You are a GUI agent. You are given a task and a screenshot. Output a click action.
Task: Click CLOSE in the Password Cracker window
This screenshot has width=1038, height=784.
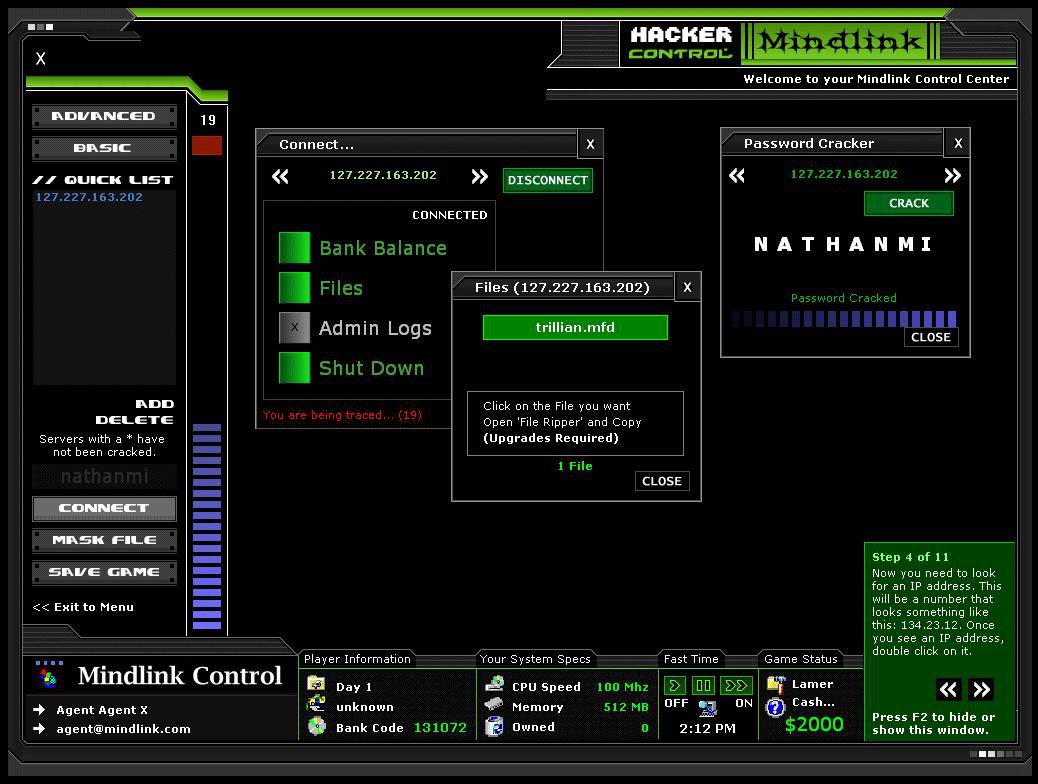point(931,337)
